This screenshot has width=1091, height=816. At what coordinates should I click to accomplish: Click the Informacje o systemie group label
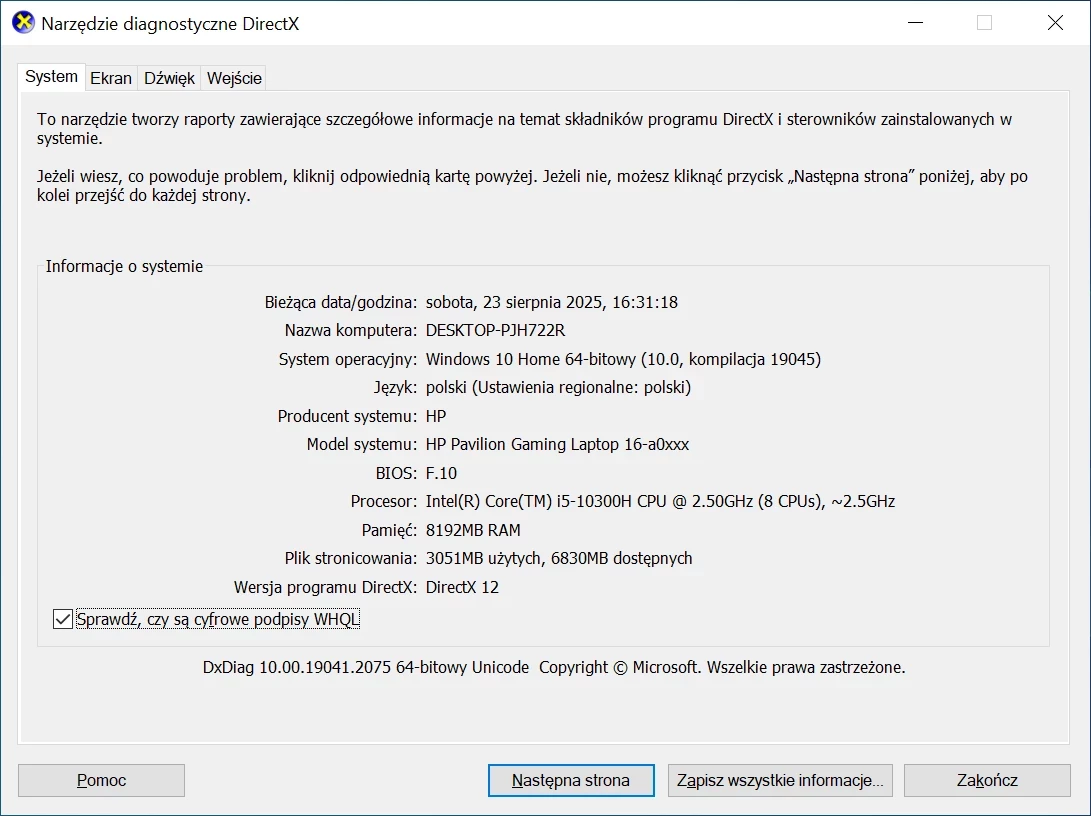pos(125,266)
